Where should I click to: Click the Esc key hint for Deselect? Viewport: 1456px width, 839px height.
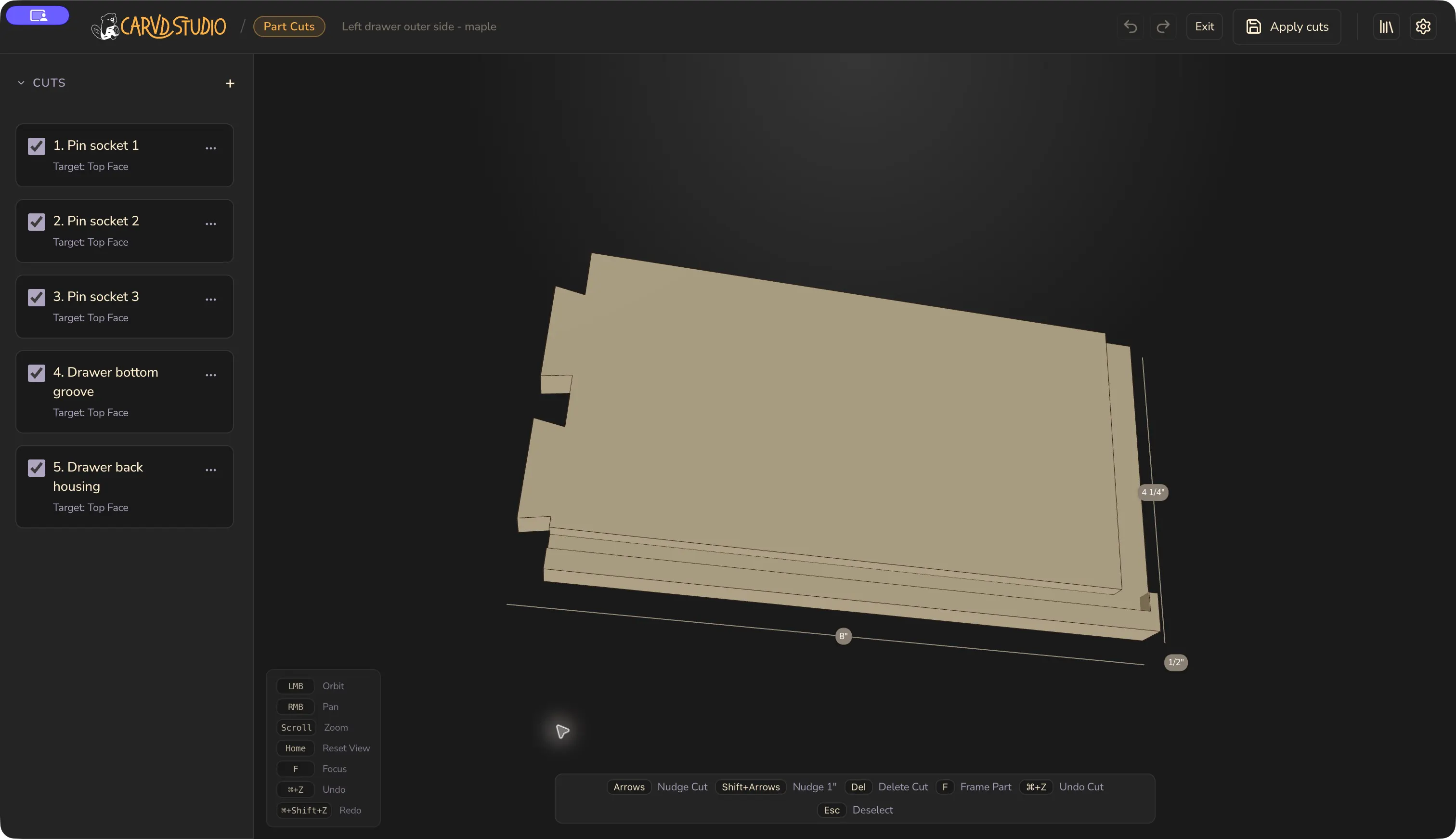(x=832, y=810)
